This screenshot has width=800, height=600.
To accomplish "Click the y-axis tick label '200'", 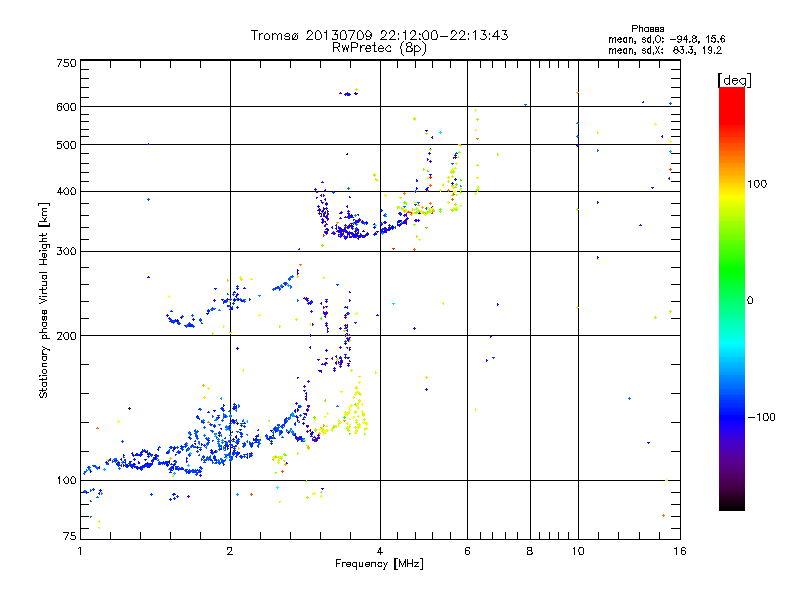I will pyautogui.click(x=66, y=336).
